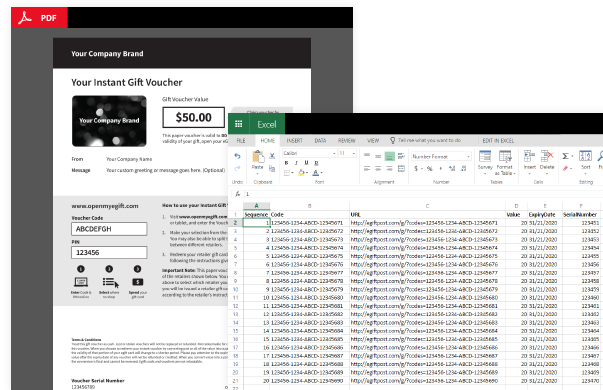Open Format as Table dropdown
The height and width of the screenshot is (390, 603).
coord(505,162)
